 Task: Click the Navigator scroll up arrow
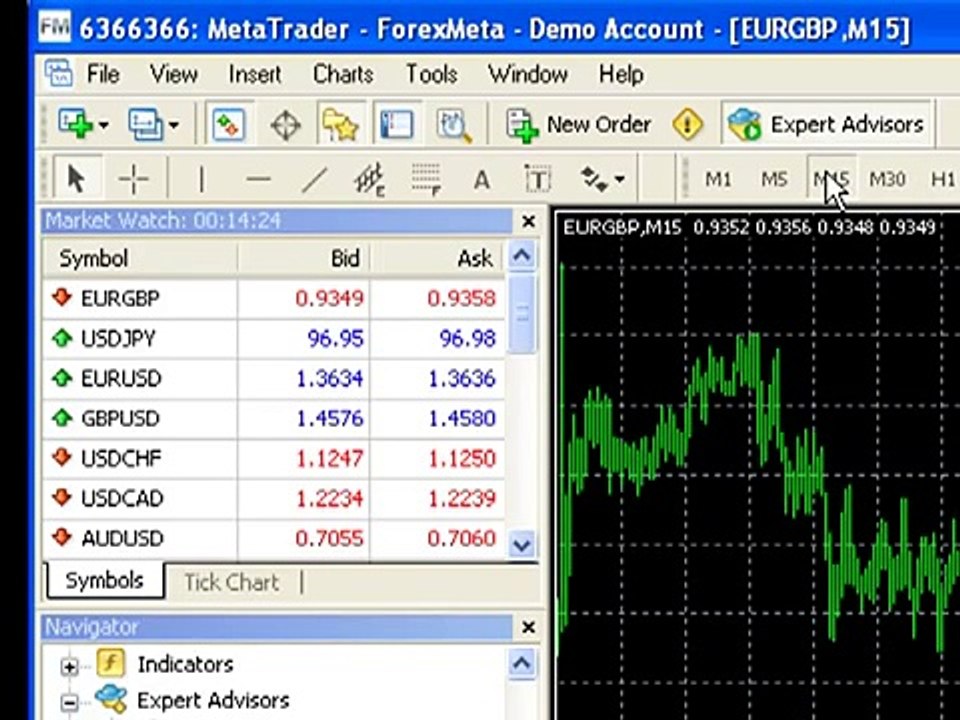[522, 663]
